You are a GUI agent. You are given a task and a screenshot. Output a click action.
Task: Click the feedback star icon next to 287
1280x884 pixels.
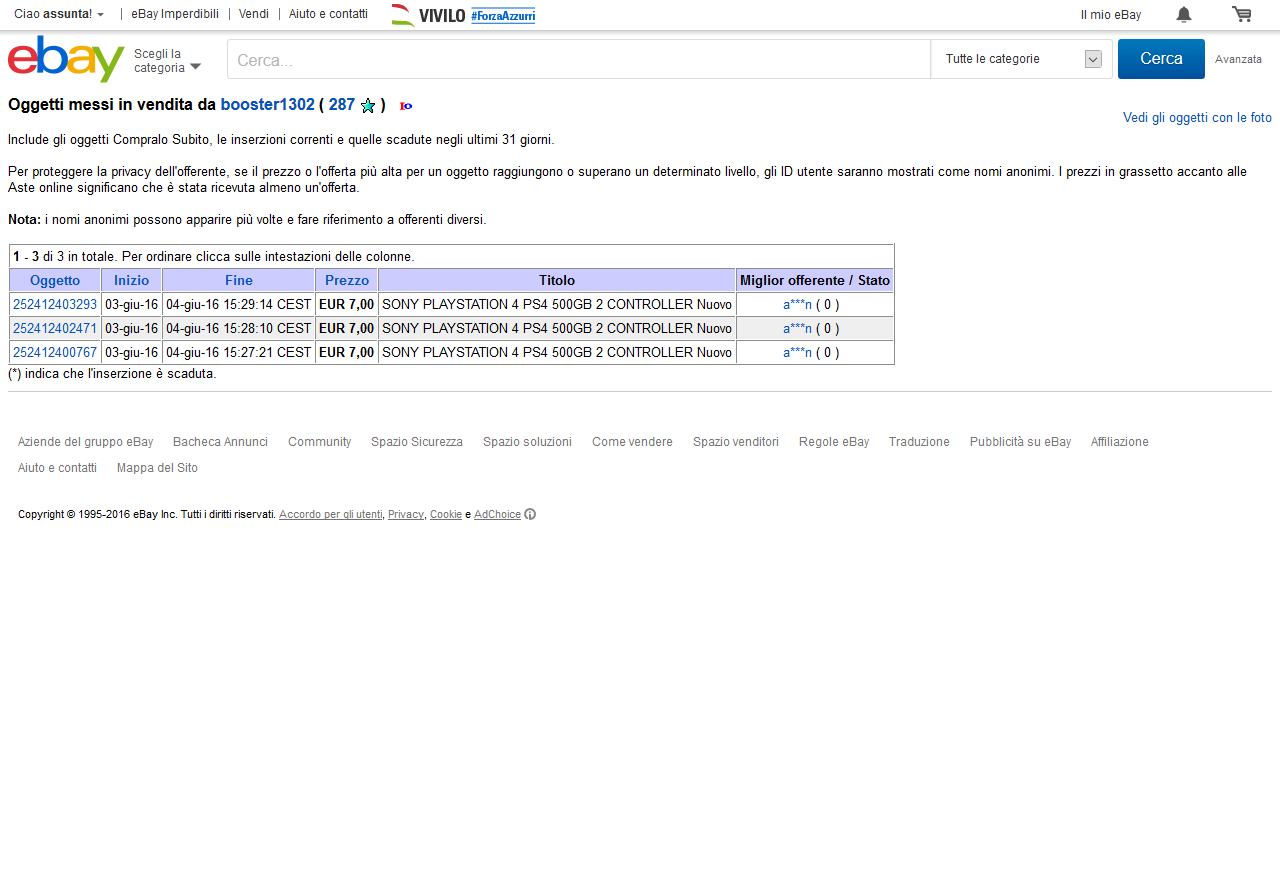368,106
